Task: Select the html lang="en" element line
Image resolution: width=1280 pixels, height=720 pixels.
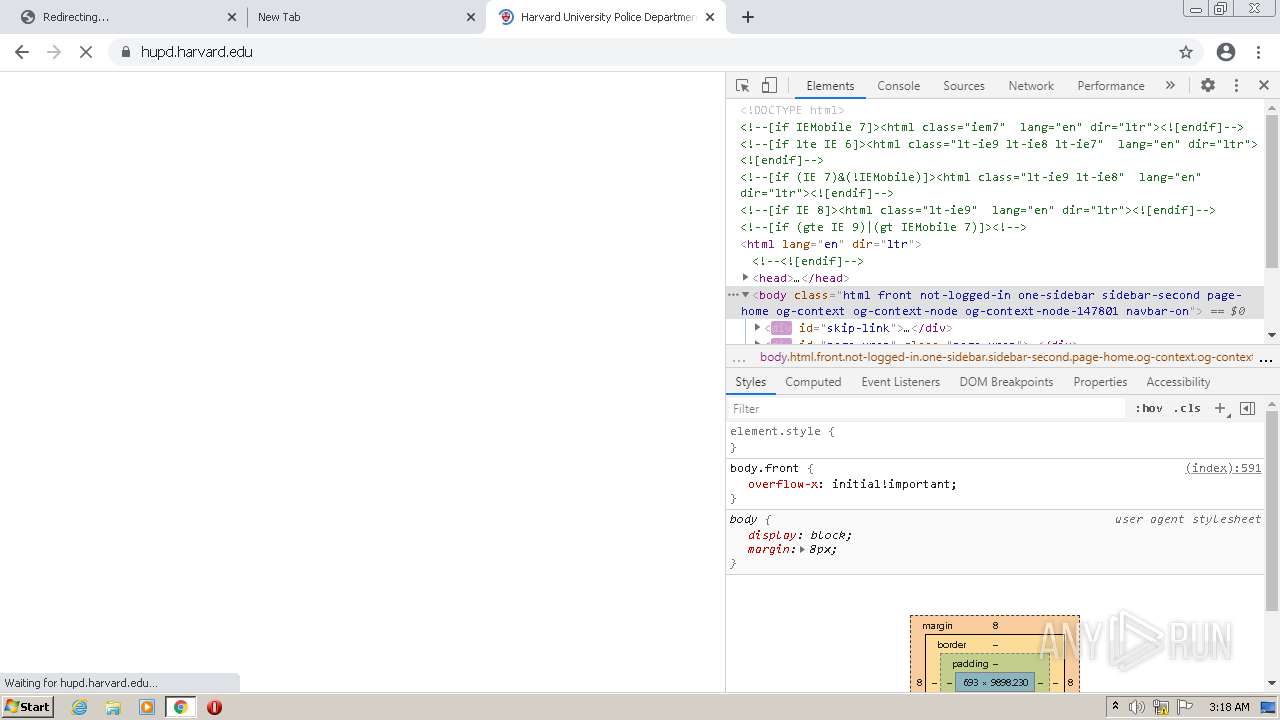Action: [831, 244]
